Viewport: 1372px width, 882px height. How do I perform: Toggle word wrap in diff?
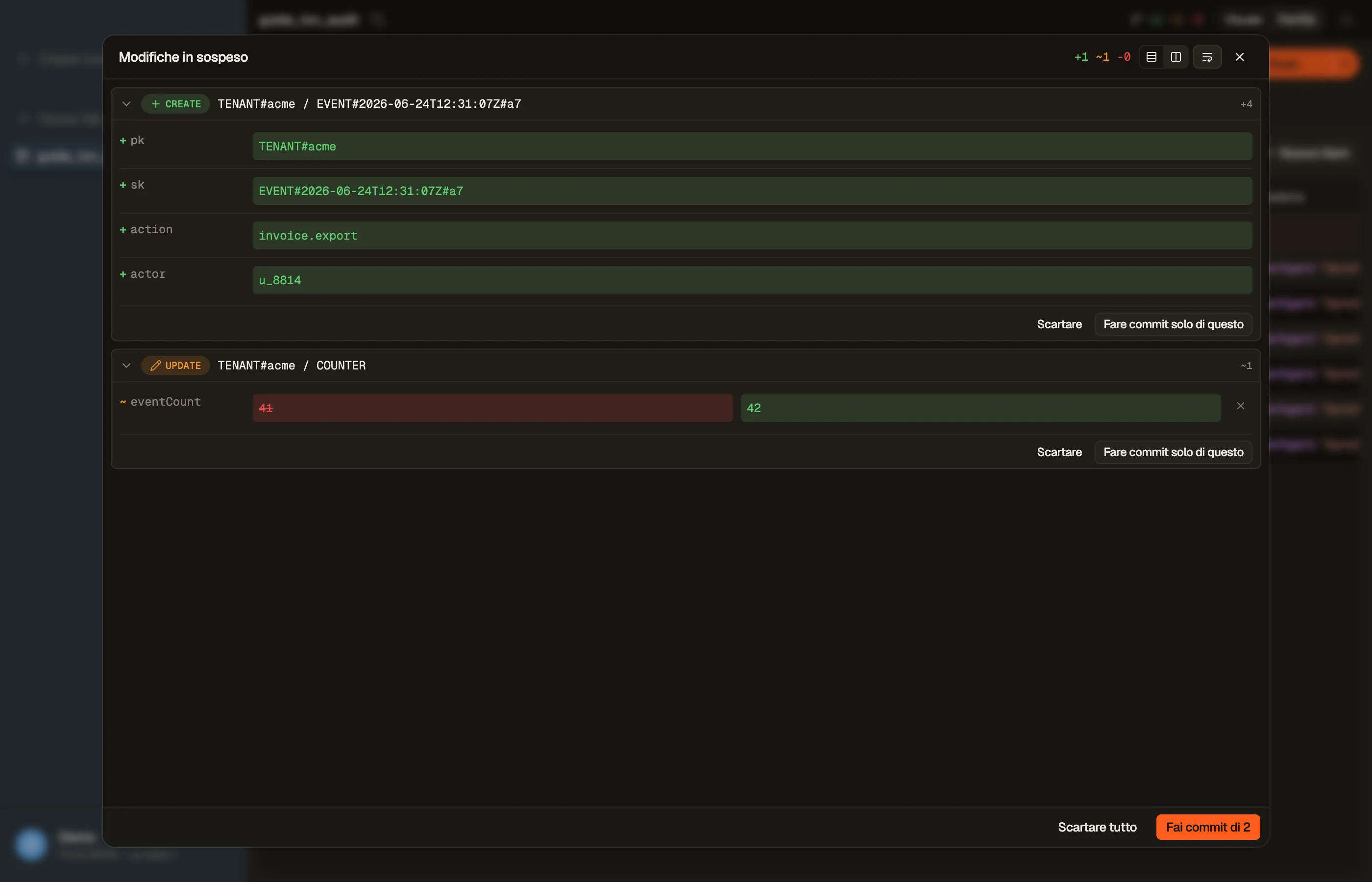pos(1207,57)
